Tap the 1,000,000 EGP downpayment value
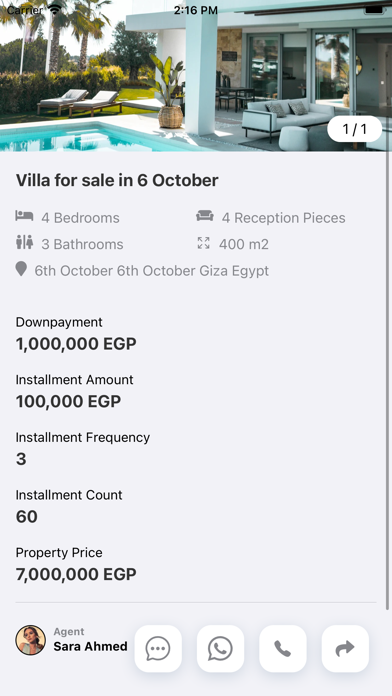392x696 pixels. click(x=76, y=344)
